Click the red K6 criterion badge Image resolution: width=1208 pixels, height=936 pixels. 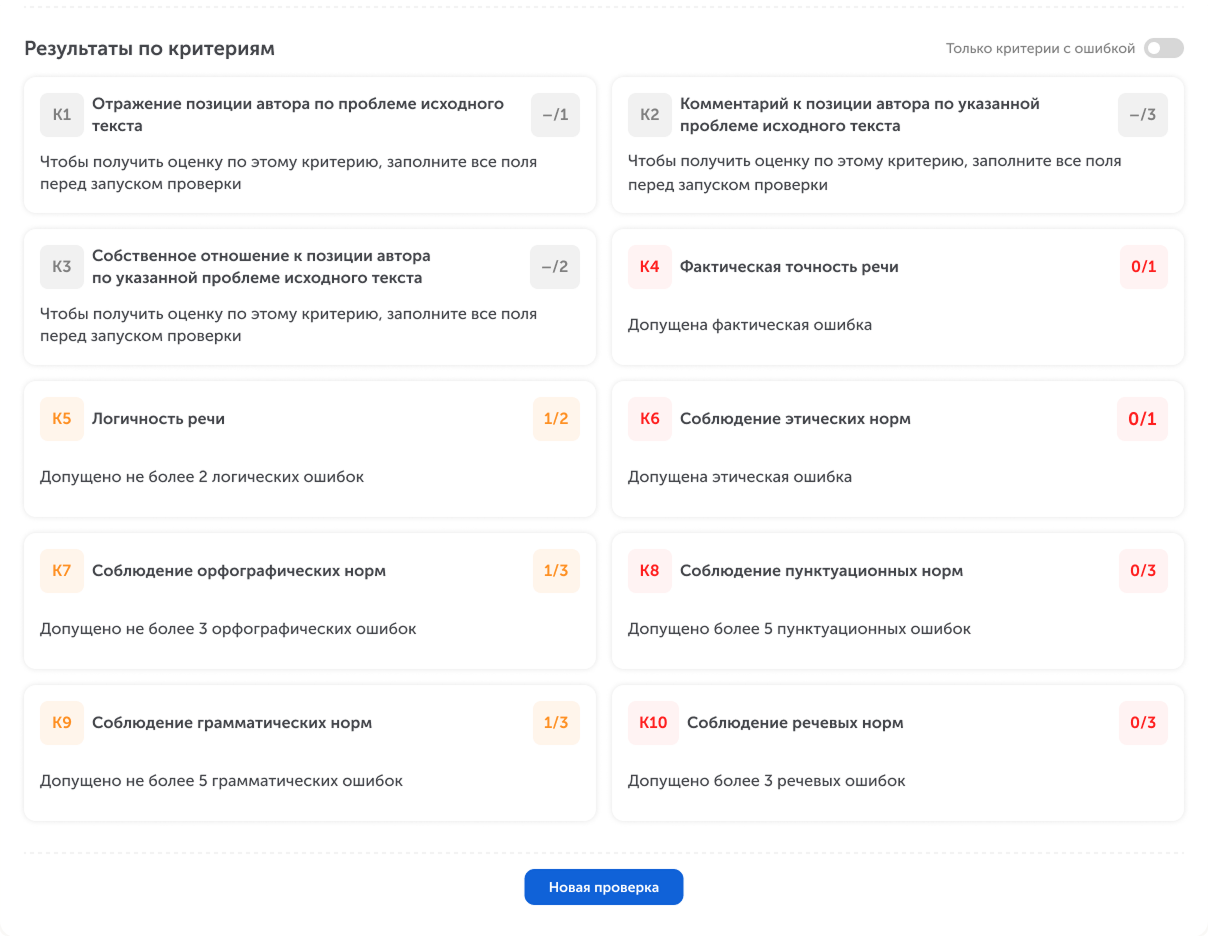[649, 419]
